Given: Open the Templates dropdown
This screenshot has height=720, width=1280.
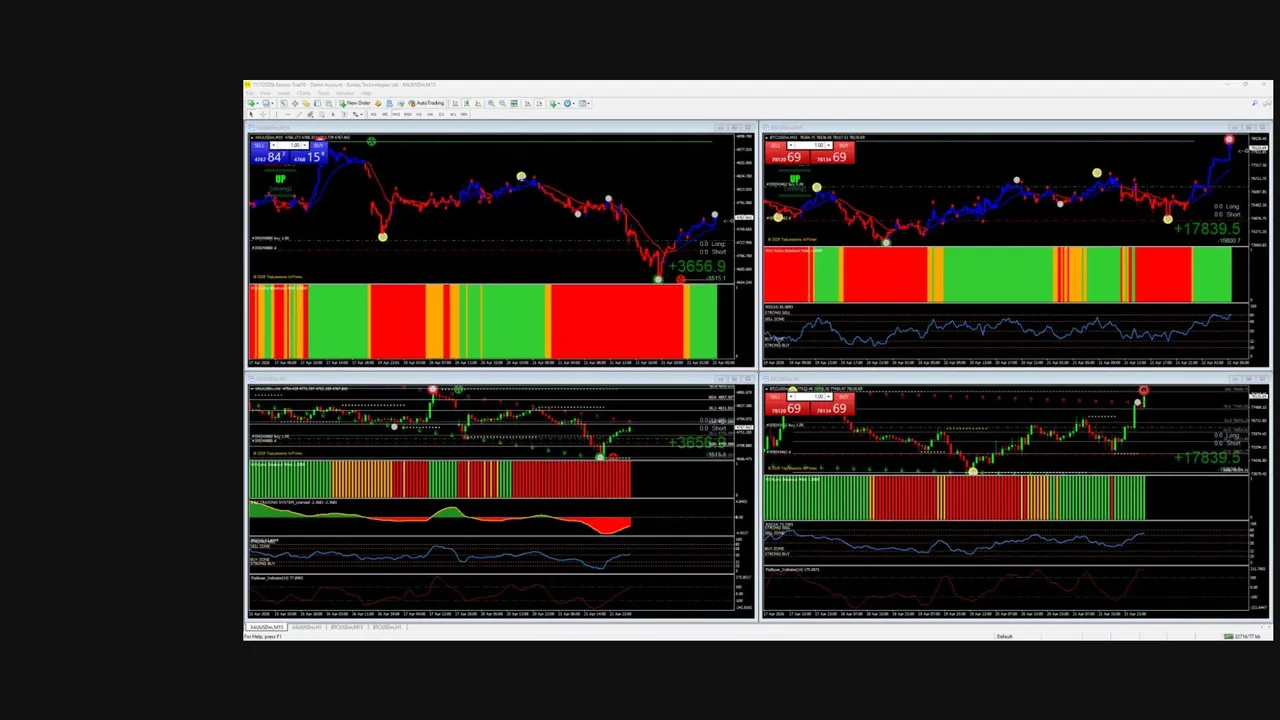Looking at the screenshot, I should click(x=586, y=103).
